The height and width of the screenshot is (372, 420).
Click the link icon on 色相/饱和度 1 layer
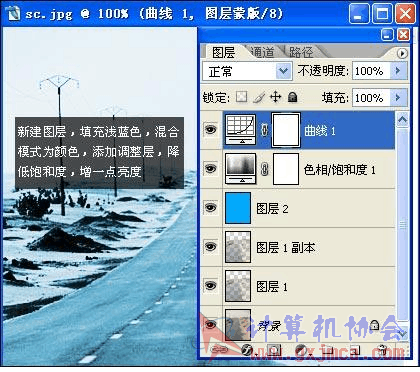[x=264, y=169]
